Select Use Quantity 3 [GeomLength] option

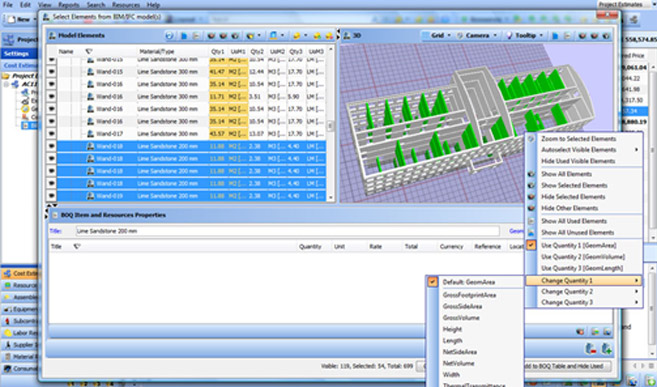coord(584,268)
